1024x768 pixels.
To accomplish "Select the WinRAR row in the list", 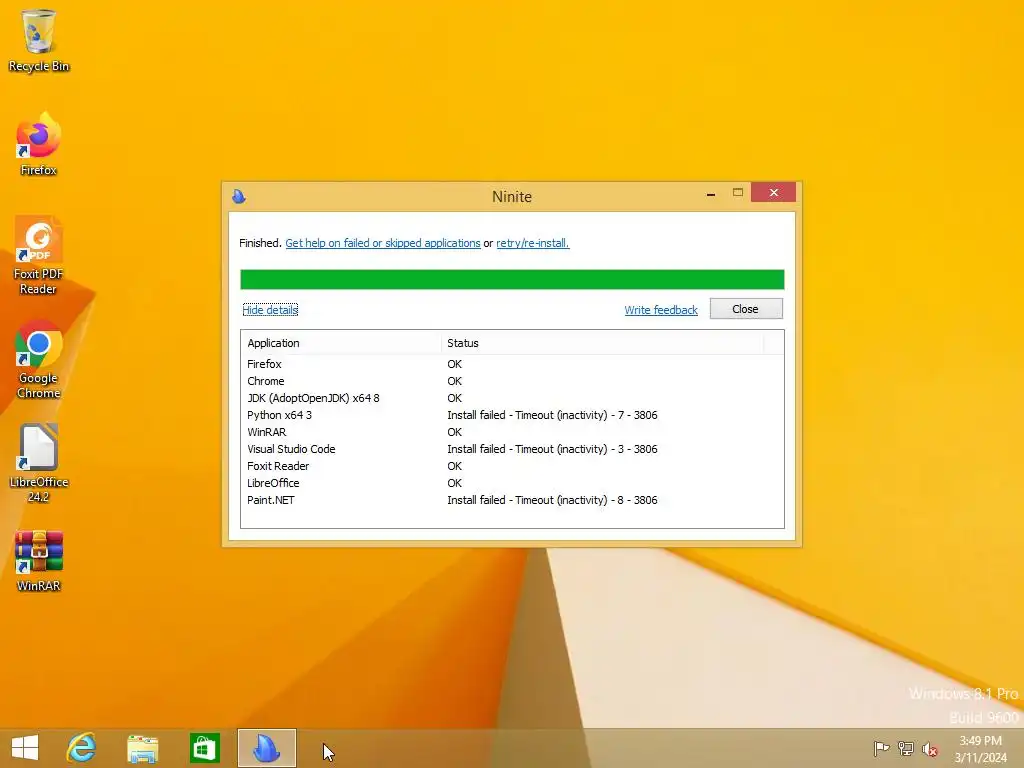I will coord(512,432).
